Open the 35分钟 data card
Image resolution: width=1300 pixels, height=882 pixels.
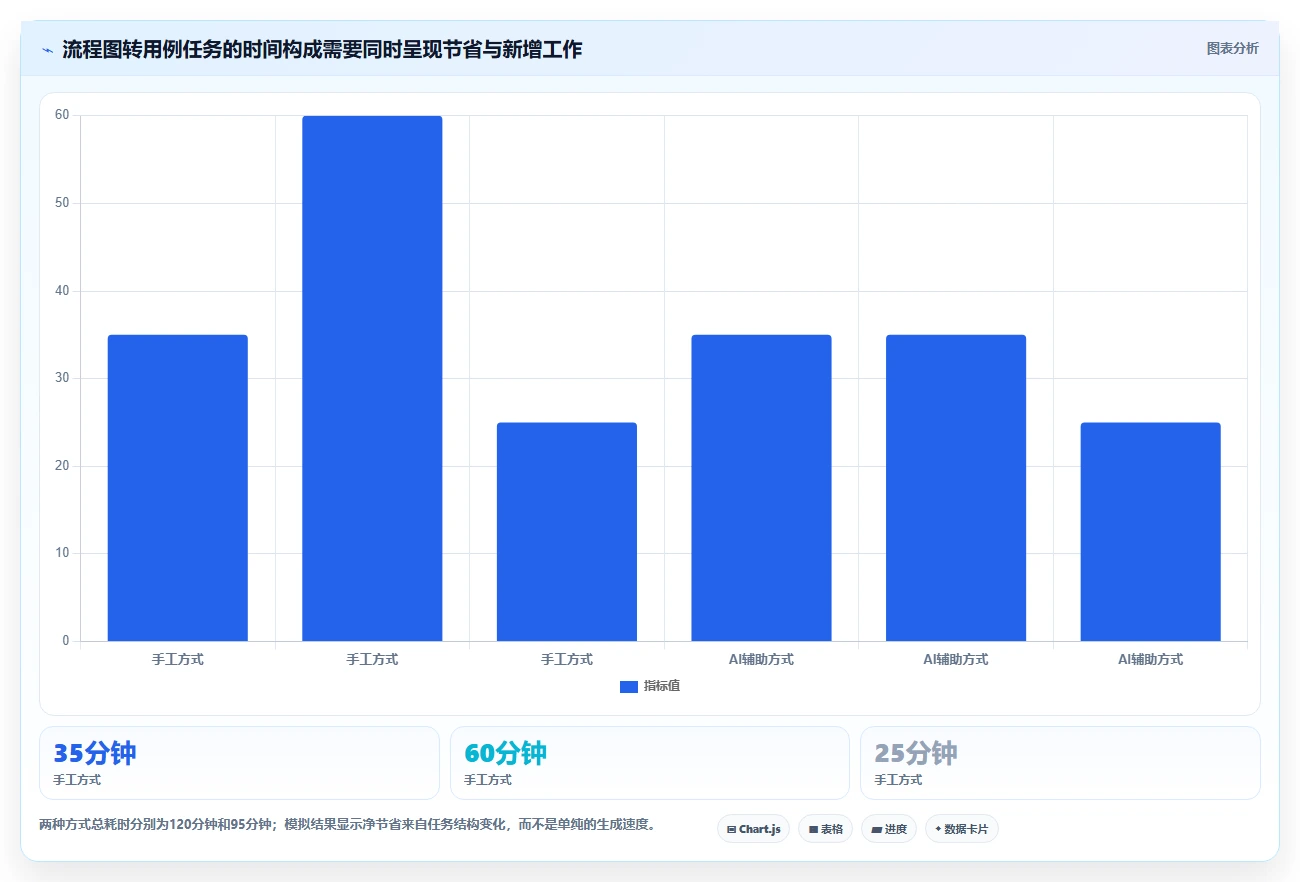click(x=239, y=763)
